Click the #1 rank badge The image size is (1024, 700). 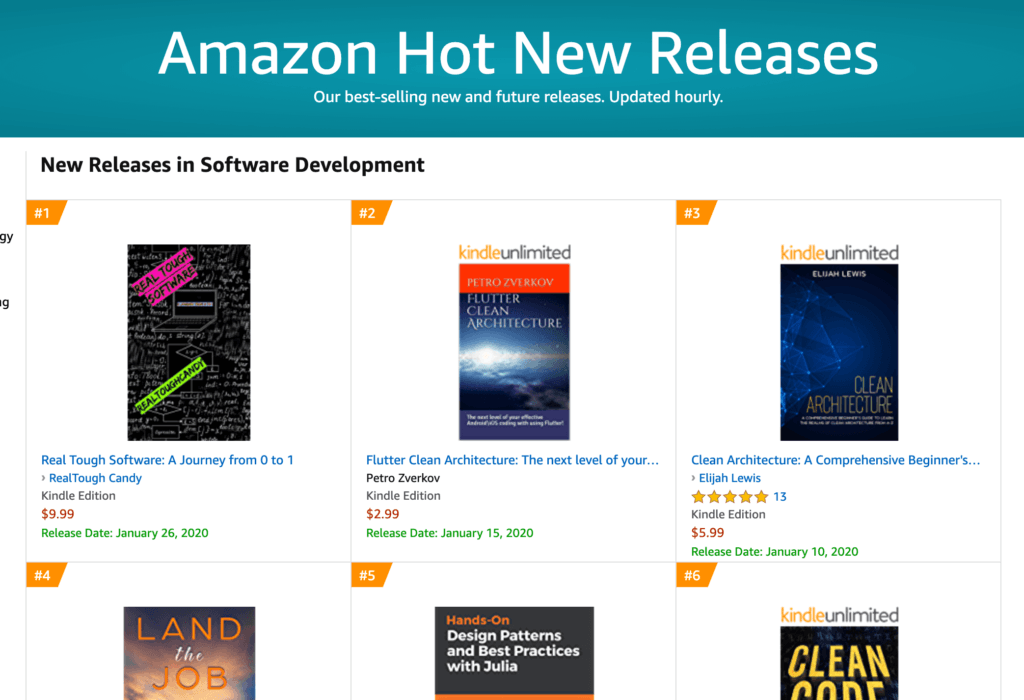pyautogui.click(x=46, y=213)
